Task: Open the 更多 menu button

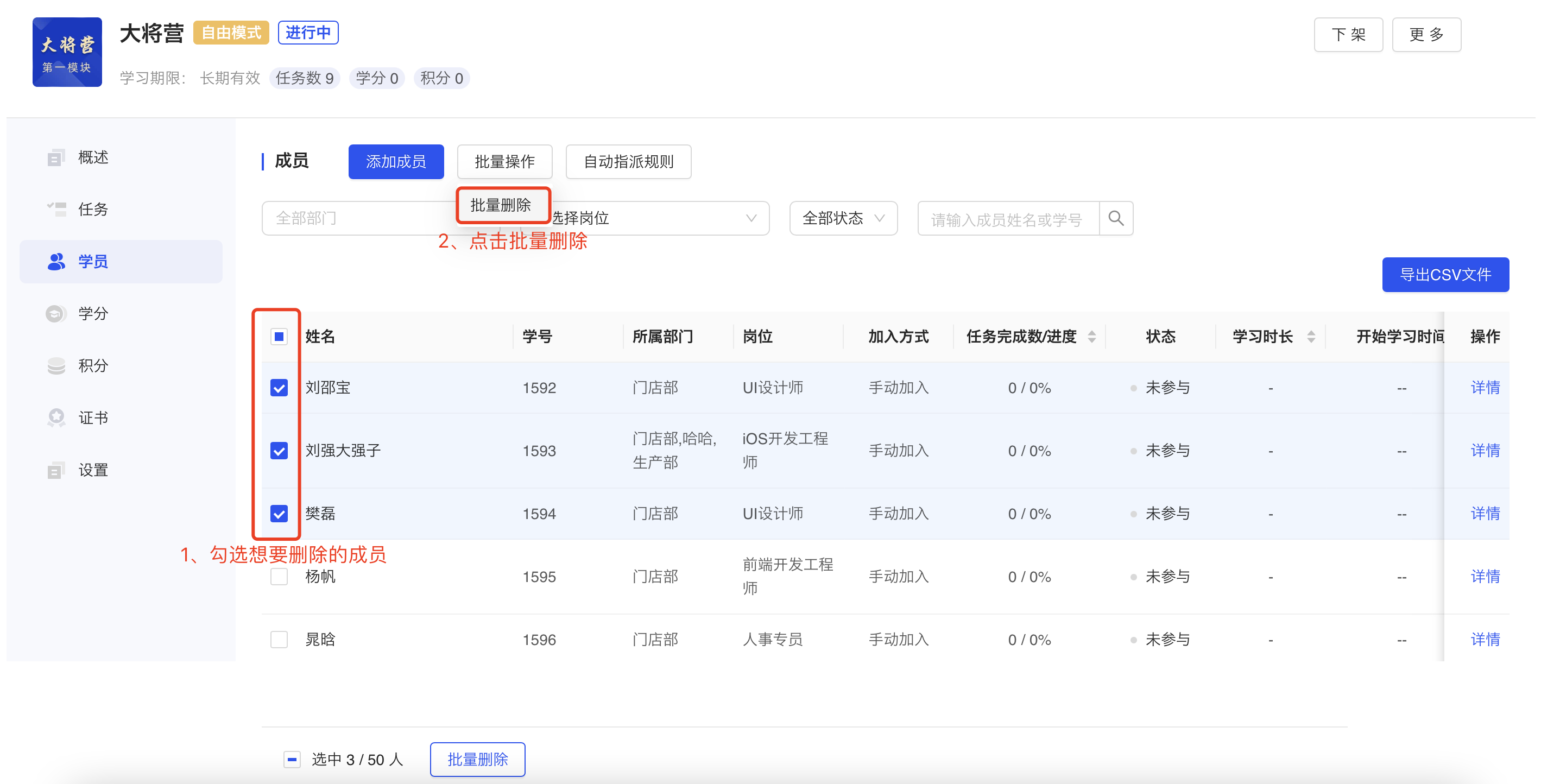Action: [1426, 35]
